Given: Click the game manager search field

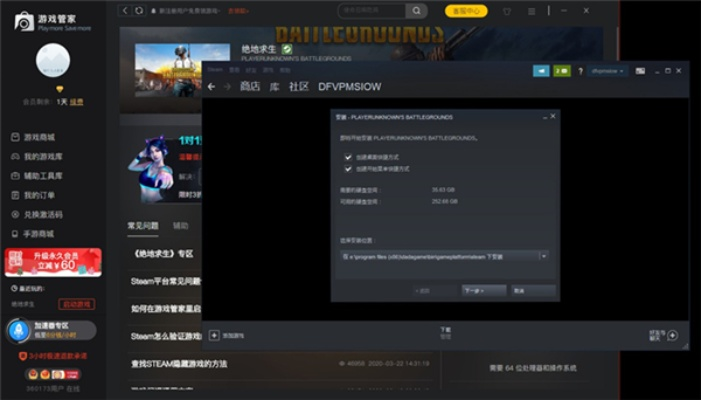Looking at the screenshot, I should pos(372,11).
